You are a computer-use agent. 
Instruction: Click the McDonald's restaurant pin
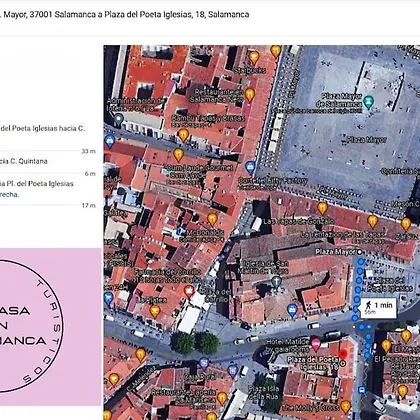point(212,219)
